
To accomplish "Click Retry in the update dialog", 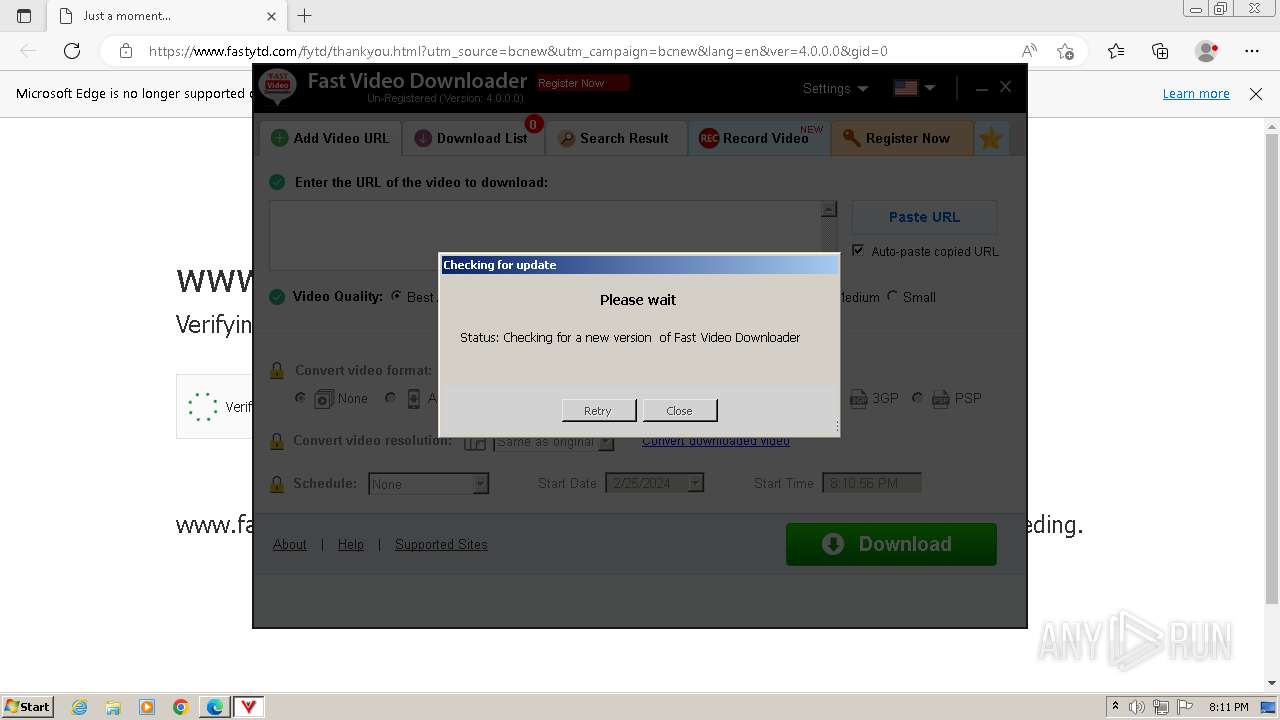I will click(598, 410).
